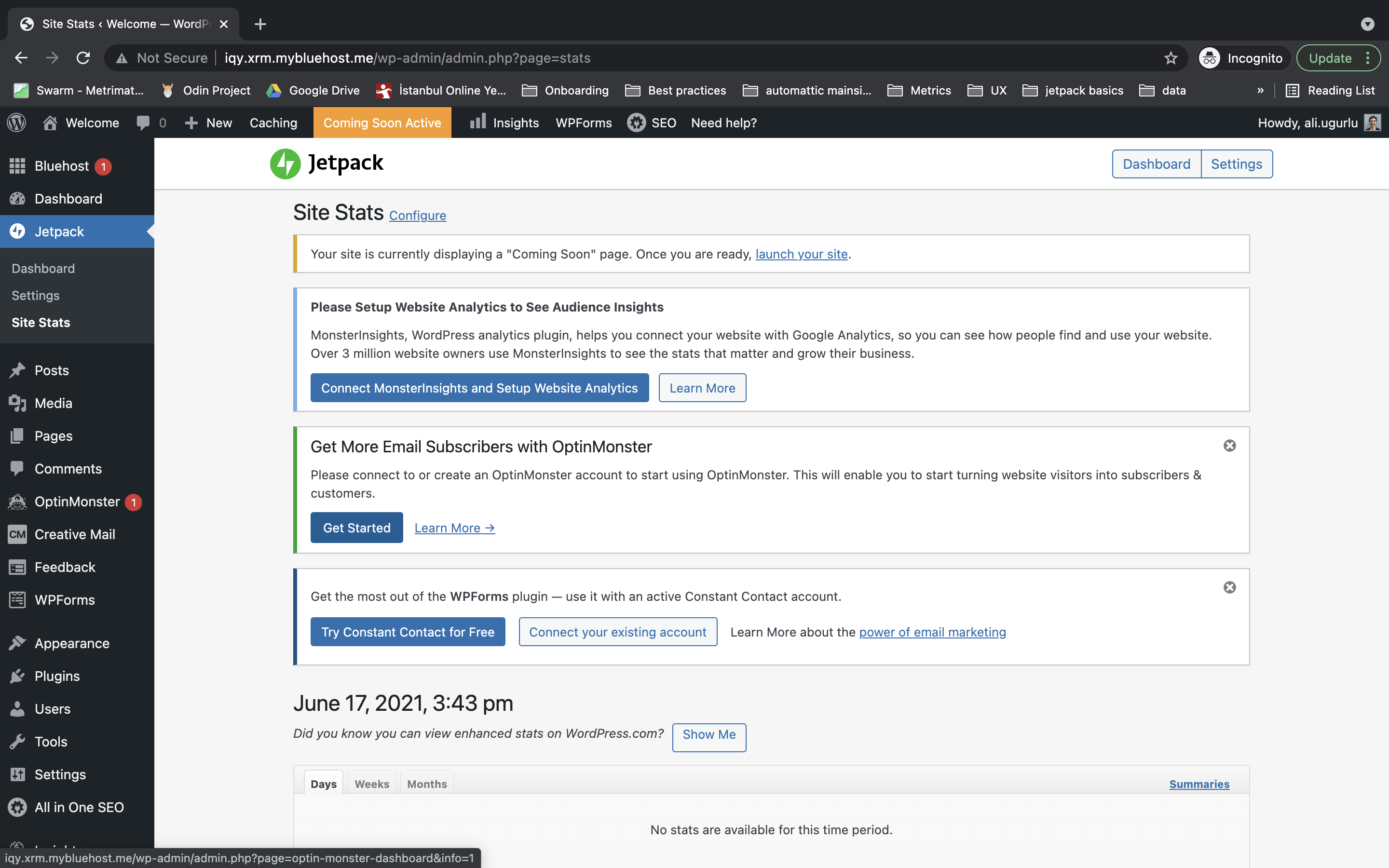Screen dimensions: 1389x868
Task: Click Connect MonsterInsights and Setup Website Analytics
Action: (479, 388)
